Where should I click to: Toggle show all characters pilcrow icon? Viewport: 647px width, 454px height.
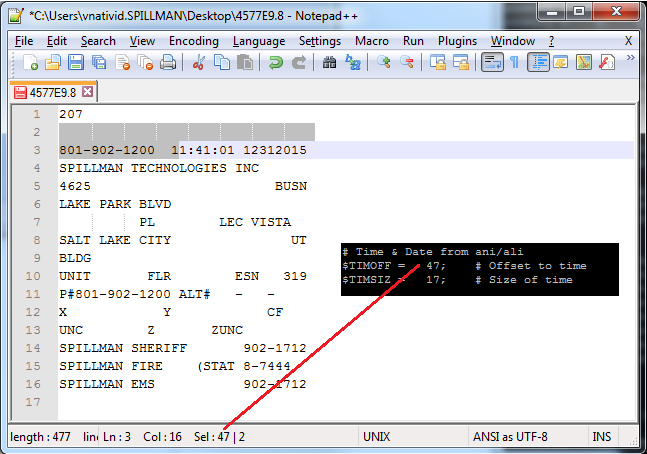(514, 63)
